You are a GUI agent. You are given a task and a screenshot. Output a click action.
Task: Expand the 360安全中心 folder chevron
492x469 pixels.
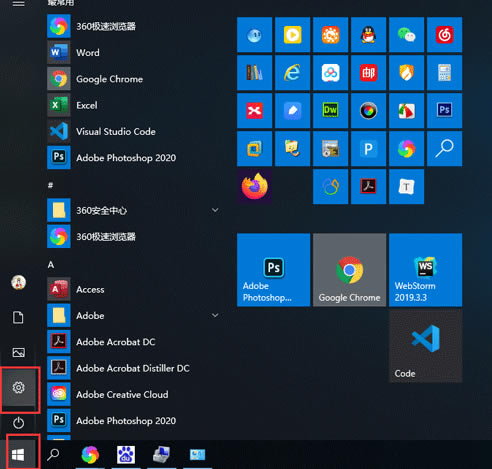pos(215,210)
